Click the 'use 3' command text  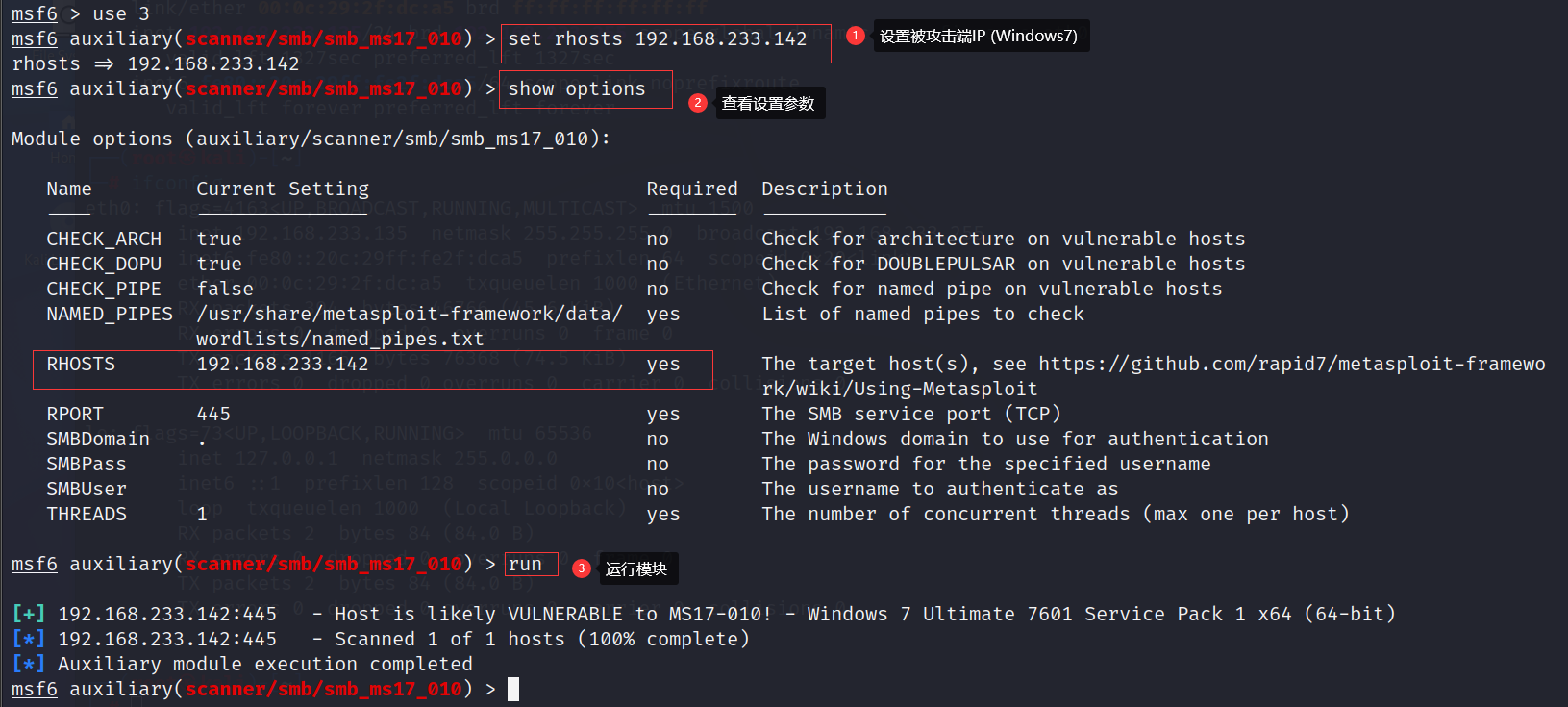coord(121,13)
